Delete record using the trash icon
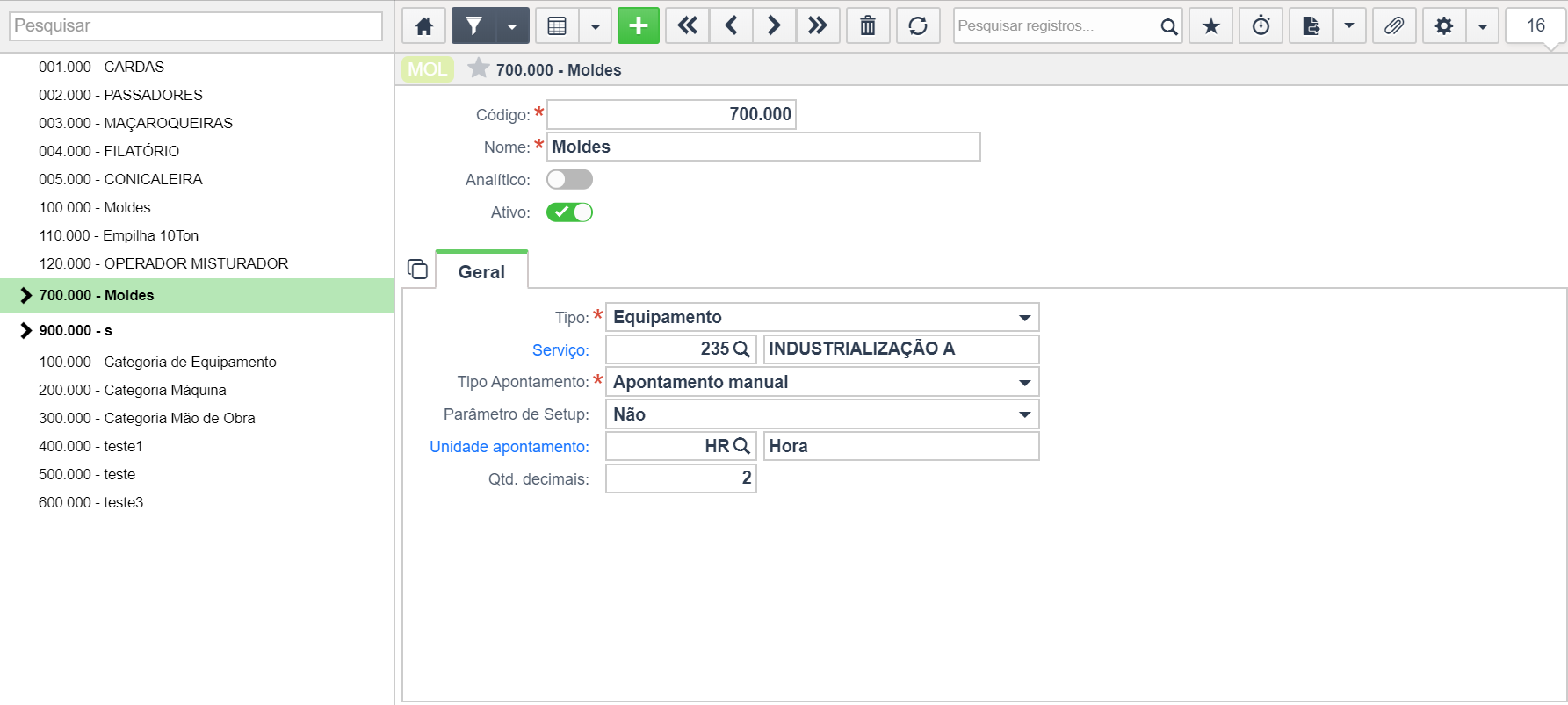 pos(868,26)
